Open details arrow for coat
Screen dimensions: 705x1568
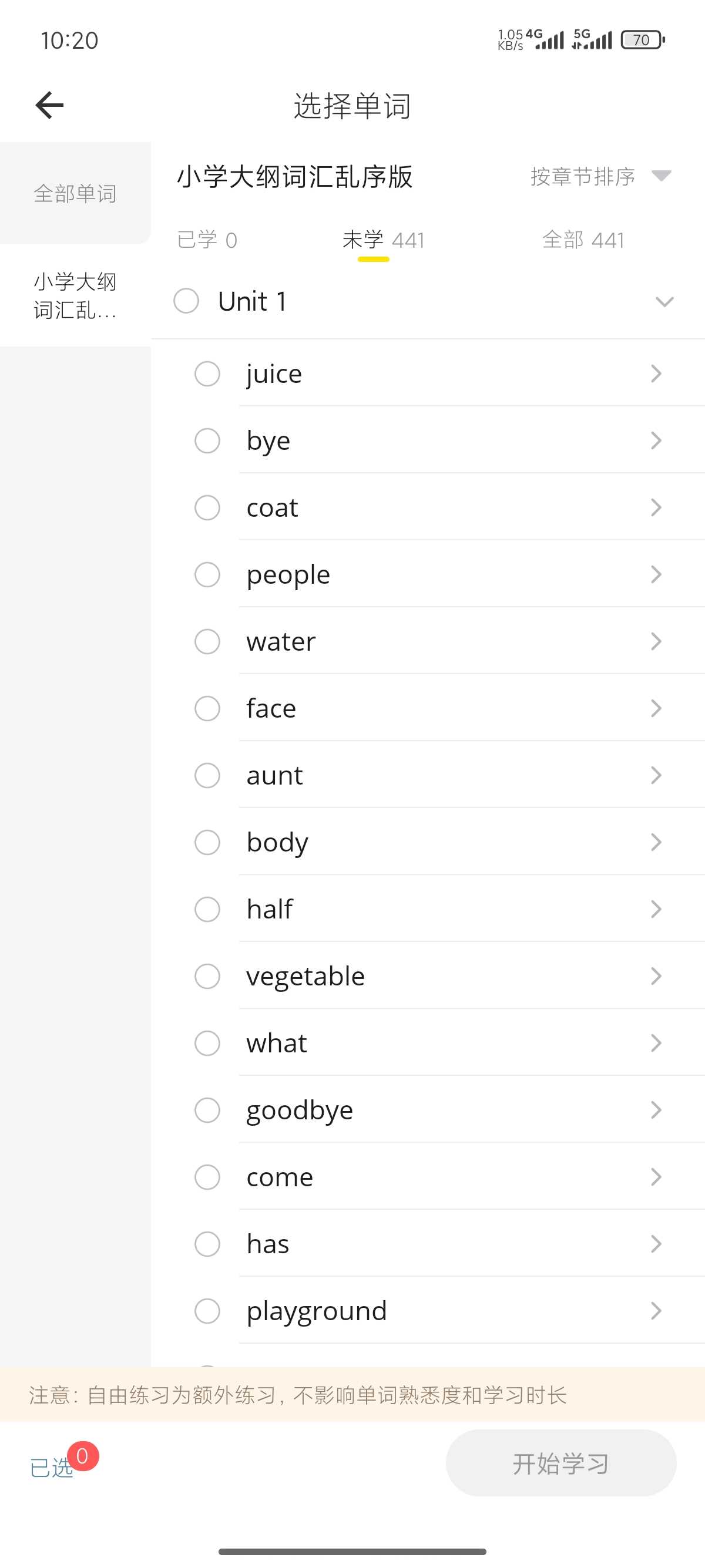pyautogui.click(x=656, y=507)
